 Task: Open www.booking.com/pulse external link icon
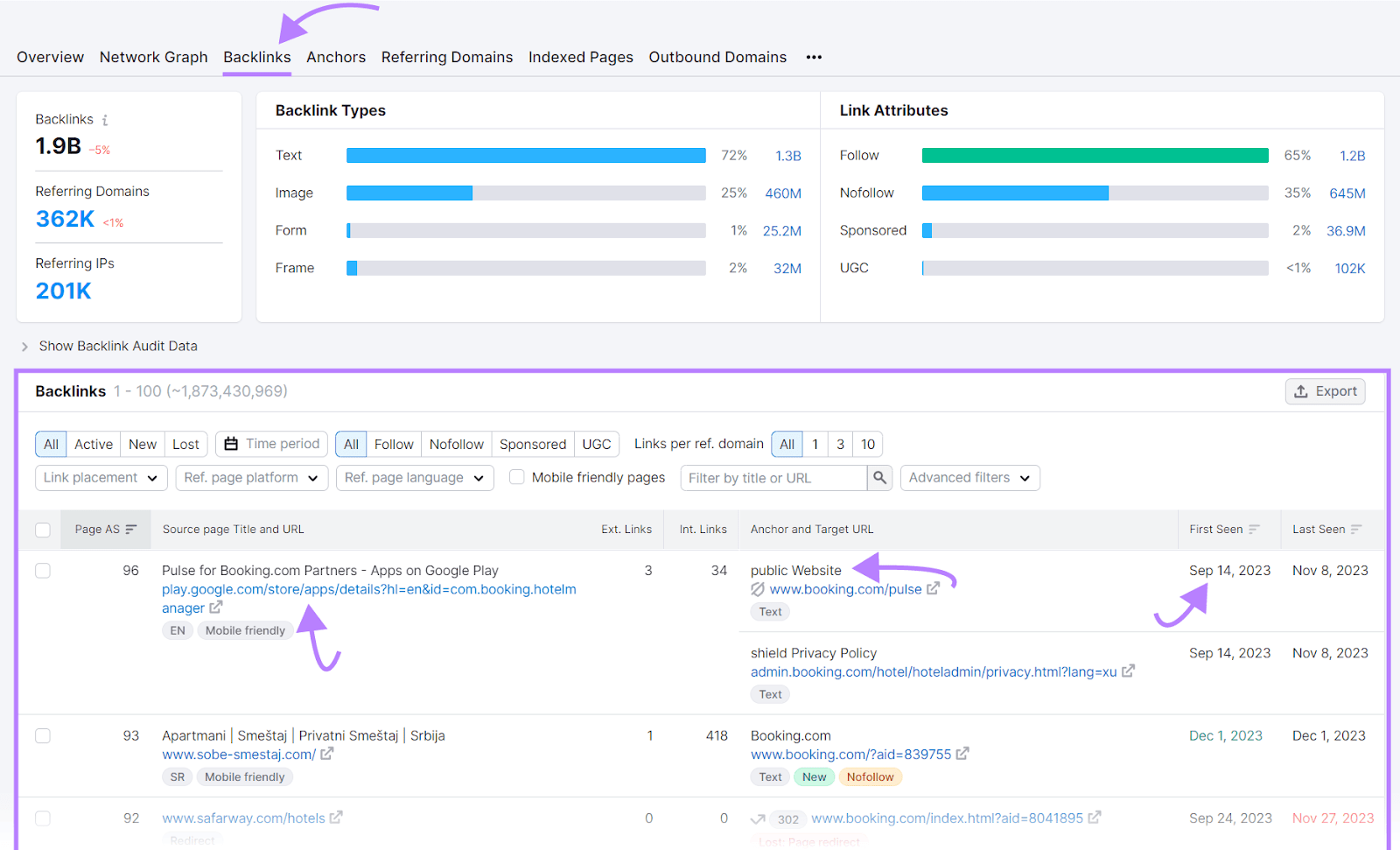click(x=934, y=588)
